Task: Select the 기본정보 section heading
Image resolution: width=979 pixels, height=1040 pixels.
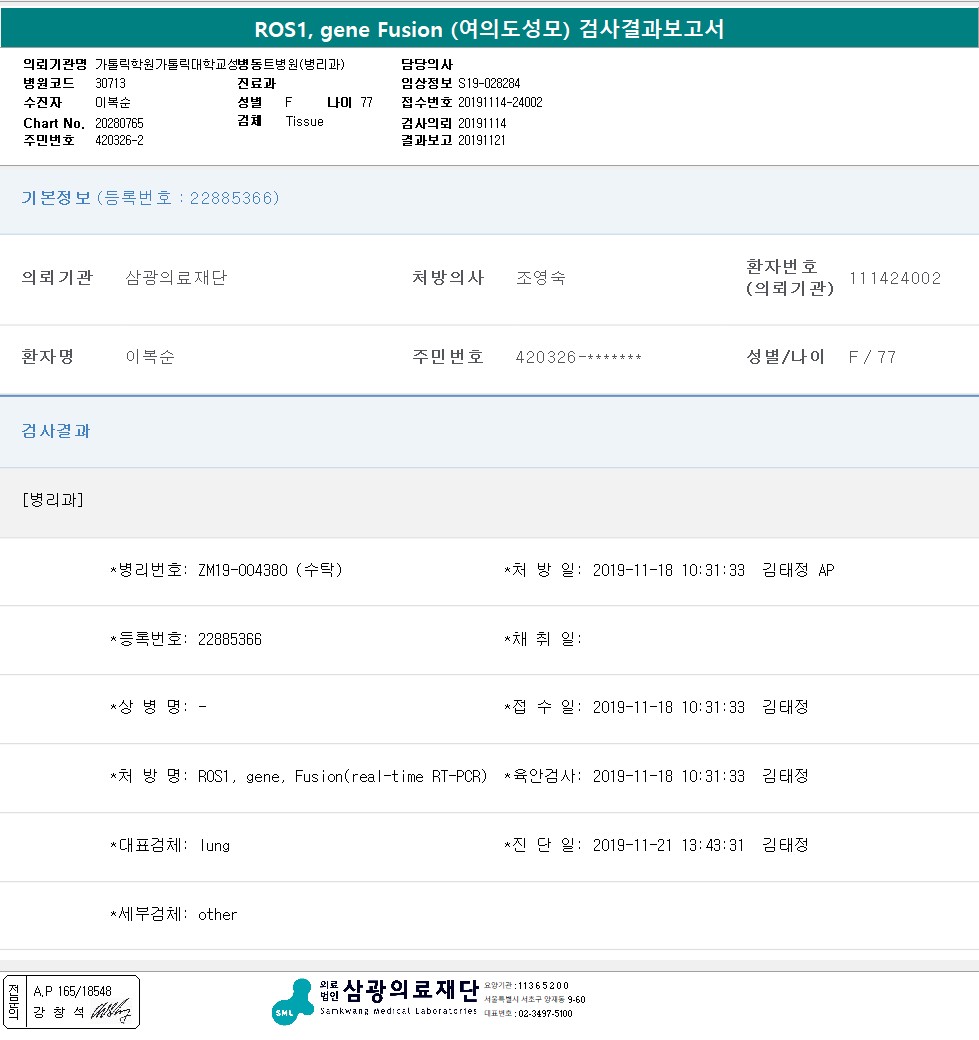Action: point(57,198)
